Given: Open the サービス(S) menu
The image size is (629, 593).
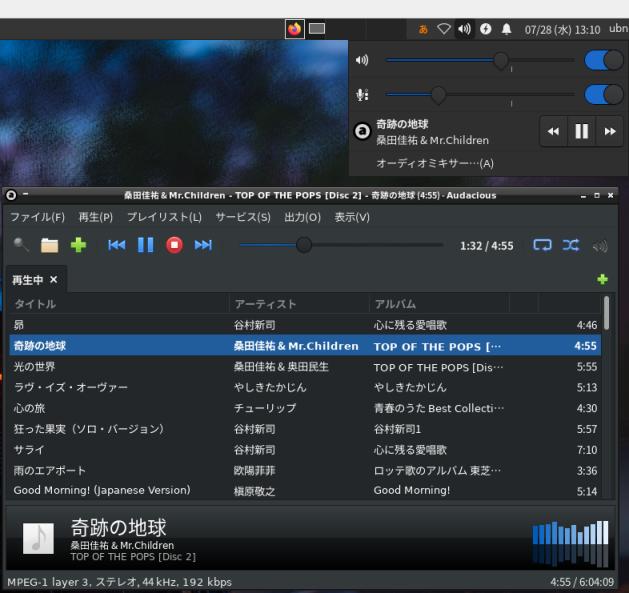Looking at the screenshot, I should pyautogui.click(x=243, y=217).
